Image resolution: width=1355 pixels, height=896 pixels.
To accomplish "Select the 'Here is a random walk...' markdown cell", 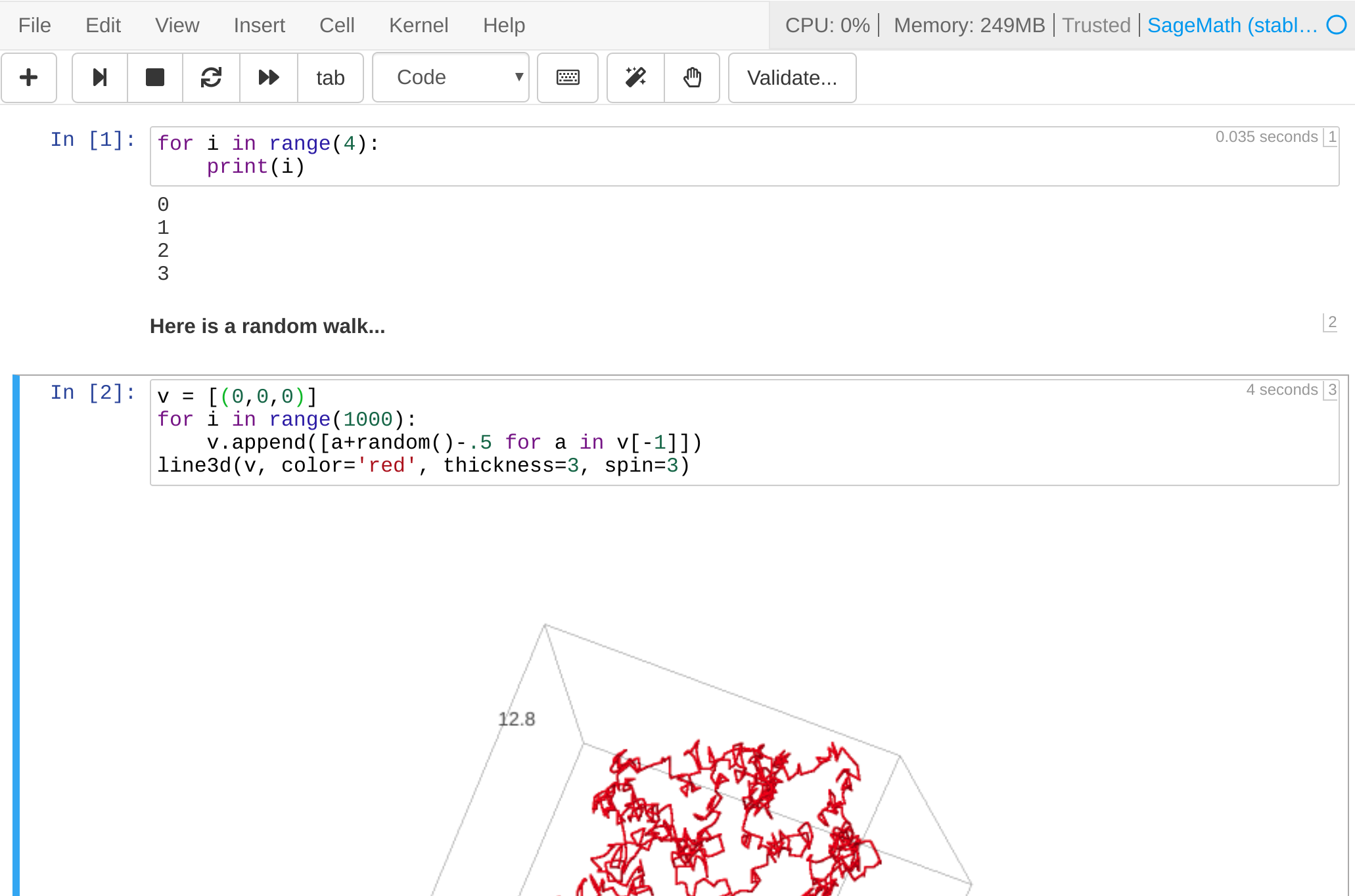I will (267, 326).
